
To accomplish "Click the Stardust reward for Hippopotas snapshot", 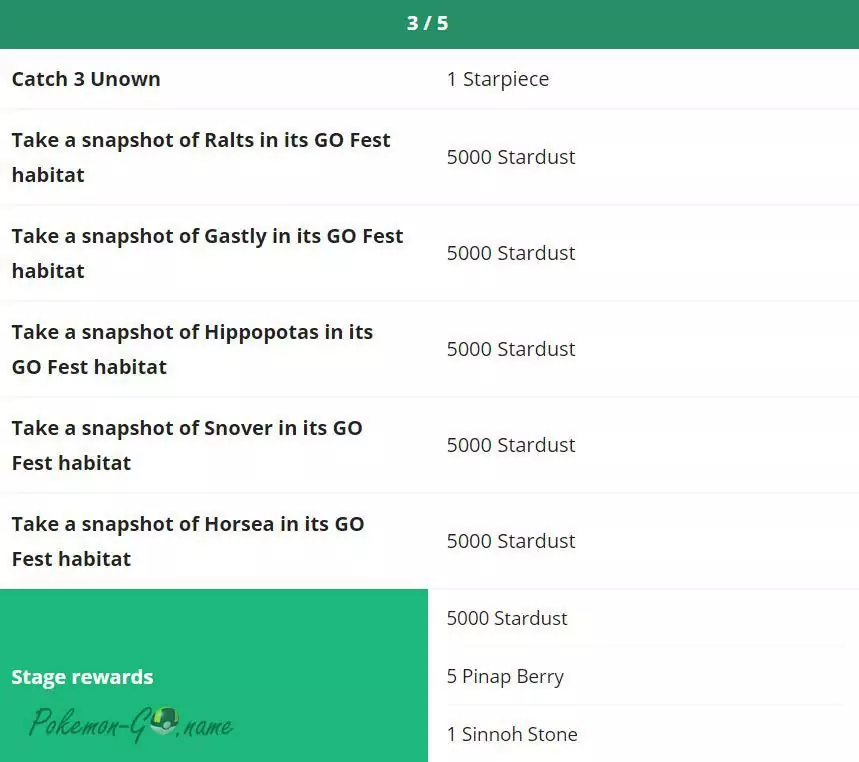I will pos(510,349).
